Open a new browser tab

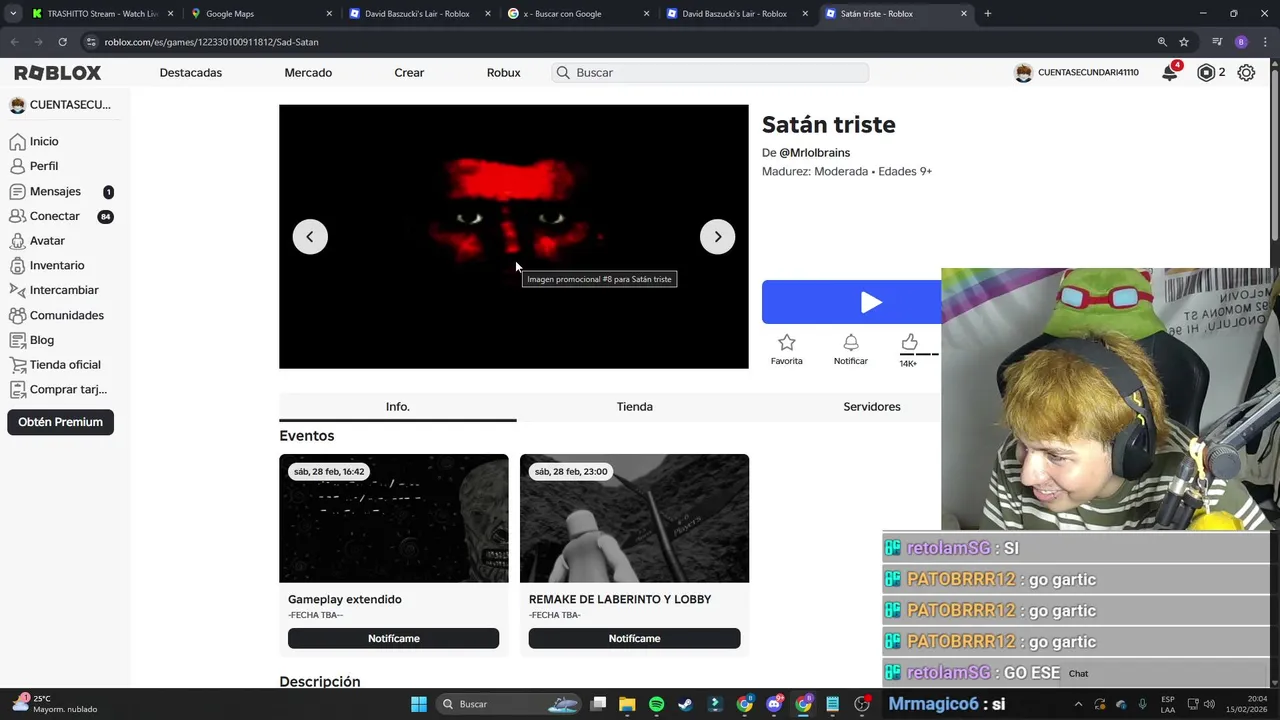click(x=987, y=14)
